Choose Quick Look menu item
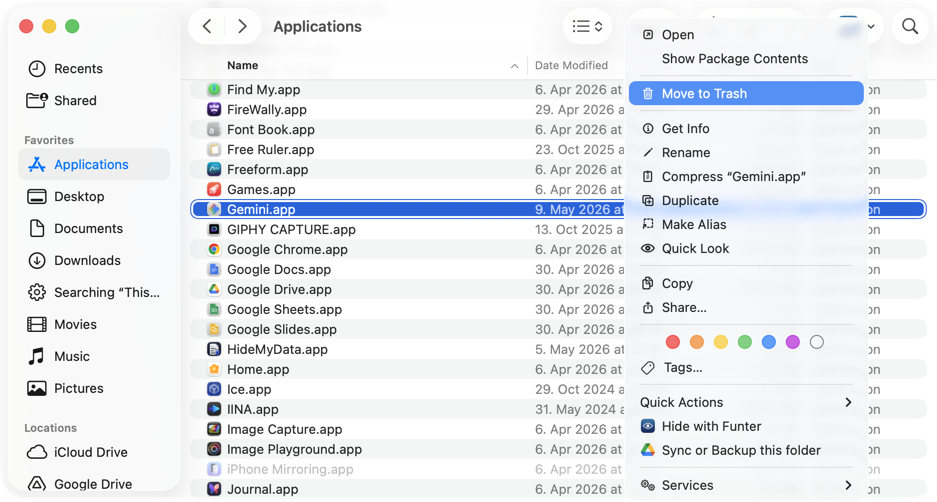This screenshot has height=502, width=937. coord(746,248)
